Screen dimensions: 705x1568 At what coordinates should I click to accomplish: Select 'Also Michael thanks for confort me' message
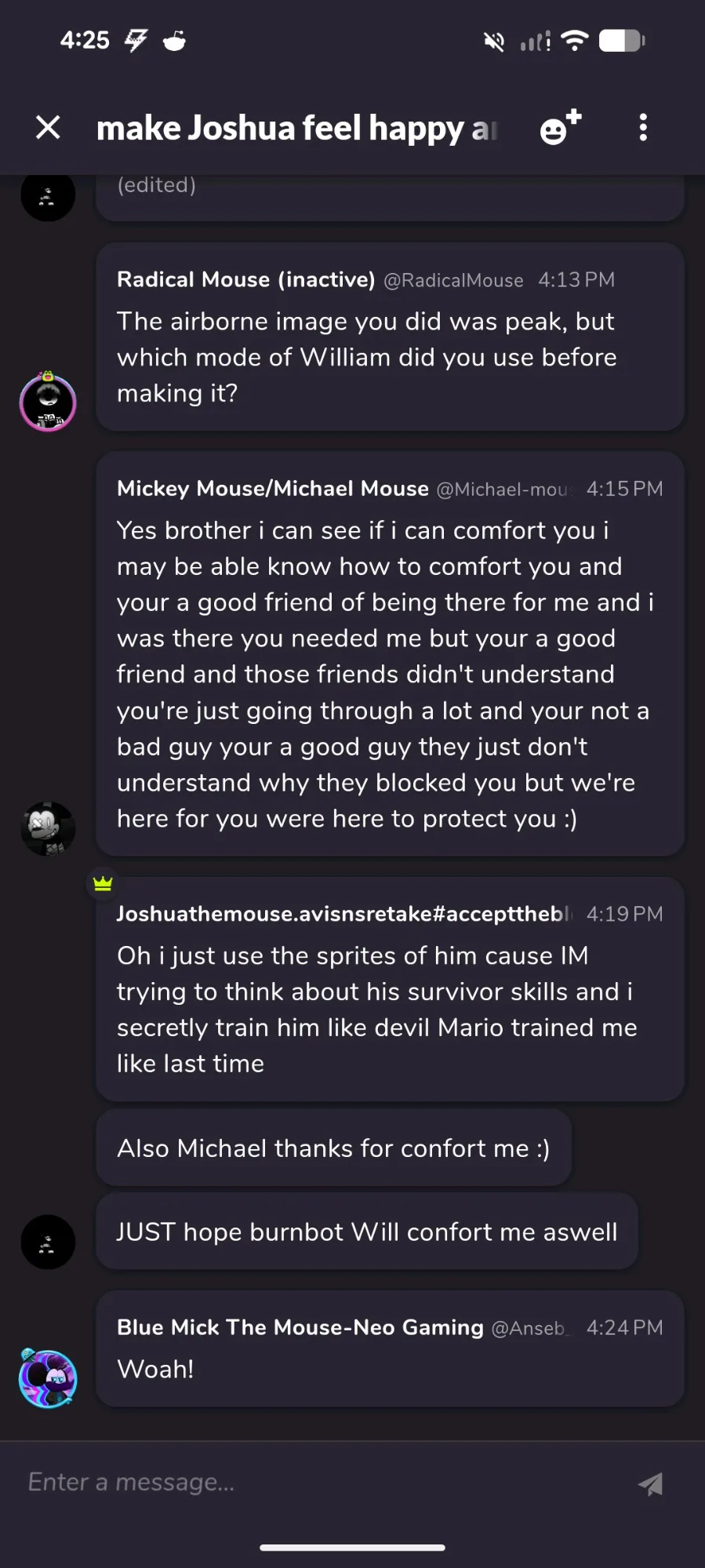[333, 1148]
